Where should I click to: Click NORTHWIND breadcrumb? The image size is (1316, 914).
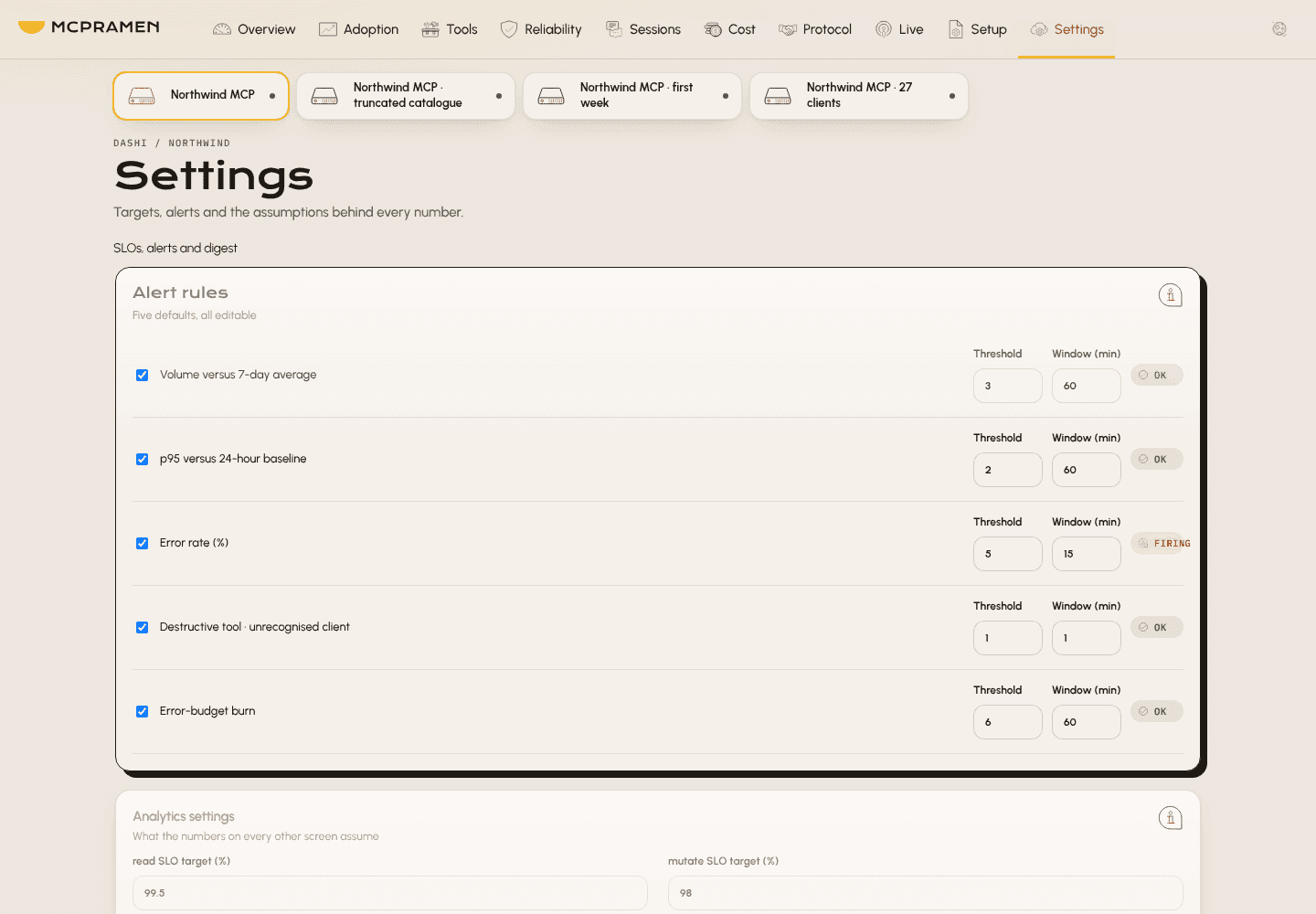[199, 143]
